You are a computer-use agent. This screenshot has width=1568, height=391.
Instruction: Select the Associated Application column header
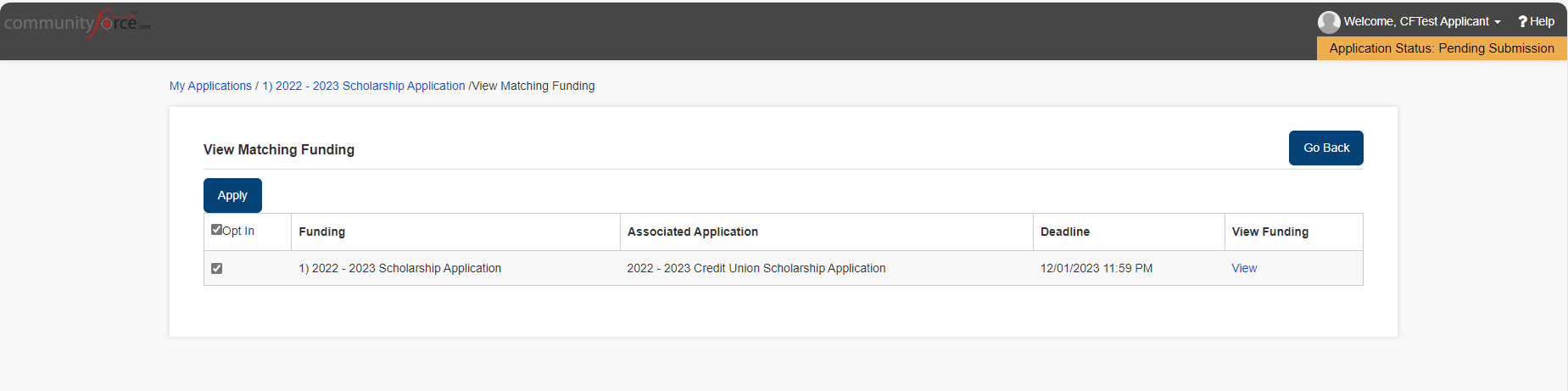pos(693,232)
